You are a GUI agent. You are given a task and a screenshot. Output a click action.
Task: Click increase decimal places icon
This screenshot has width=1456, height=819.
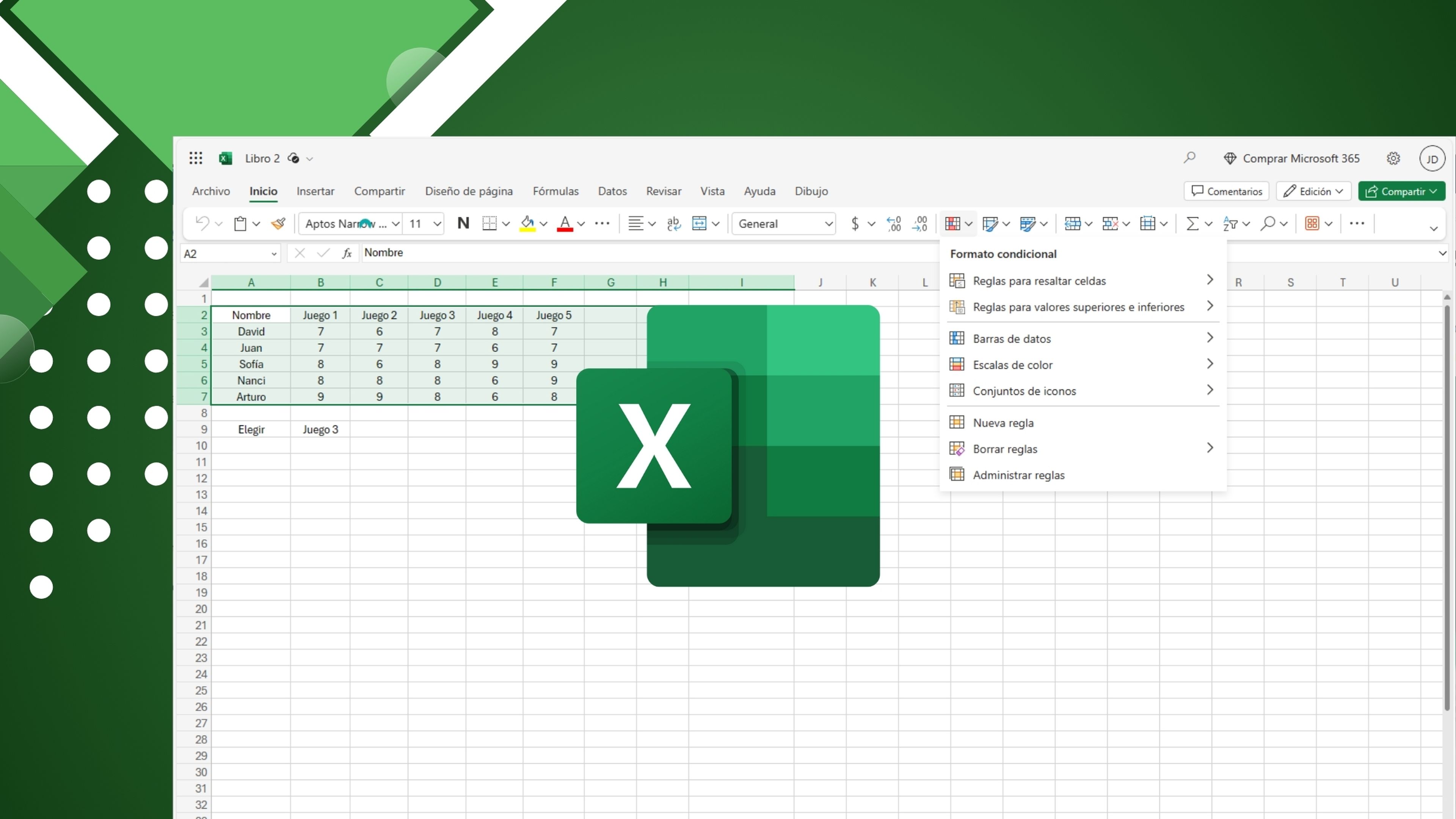pos(894,223)
